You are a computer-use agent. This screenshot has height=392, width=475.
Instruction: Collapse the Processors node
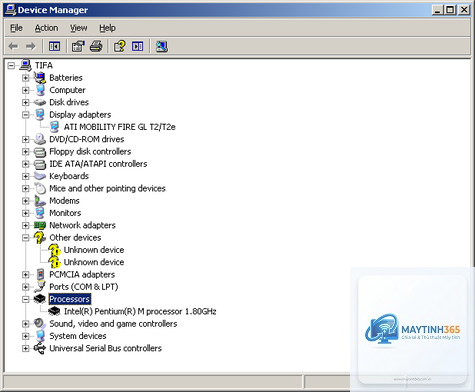pos(25,299)
